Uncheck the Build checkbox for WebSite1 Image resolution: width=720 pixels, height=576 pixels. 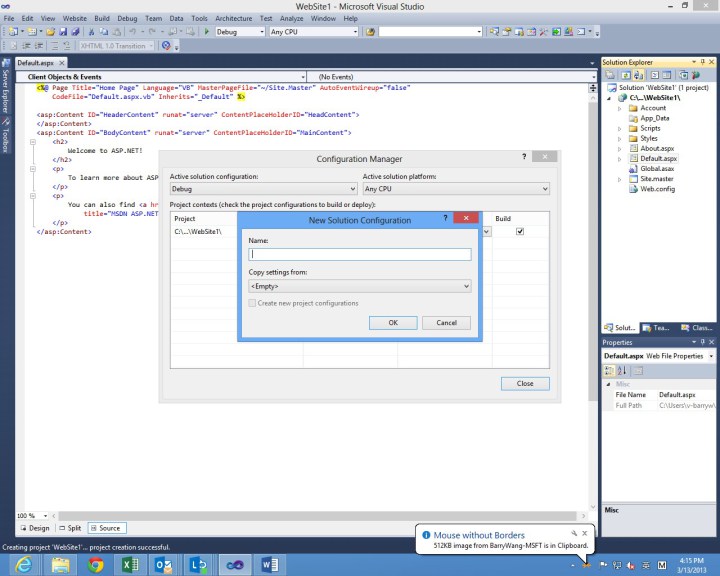click(519, 231)
